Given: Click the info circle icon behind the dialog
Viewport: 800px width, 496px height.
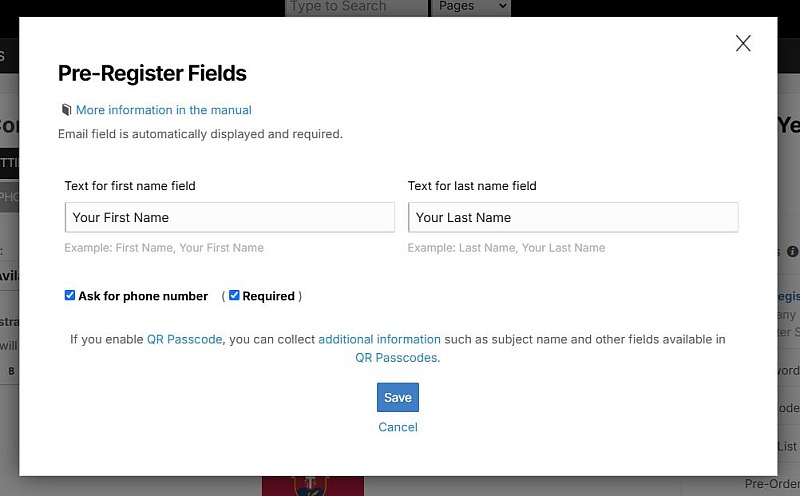Looking at the screenshot, I should coord(792,251).
